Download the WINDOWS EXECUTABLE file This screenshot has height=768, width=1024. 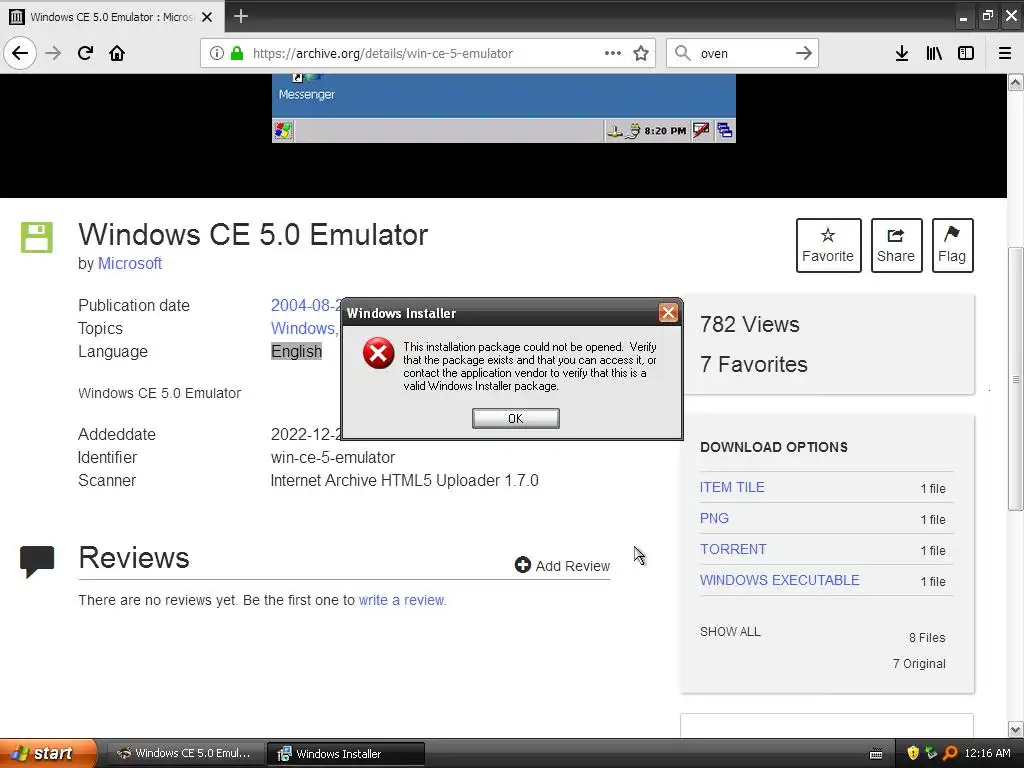[779, 580]
